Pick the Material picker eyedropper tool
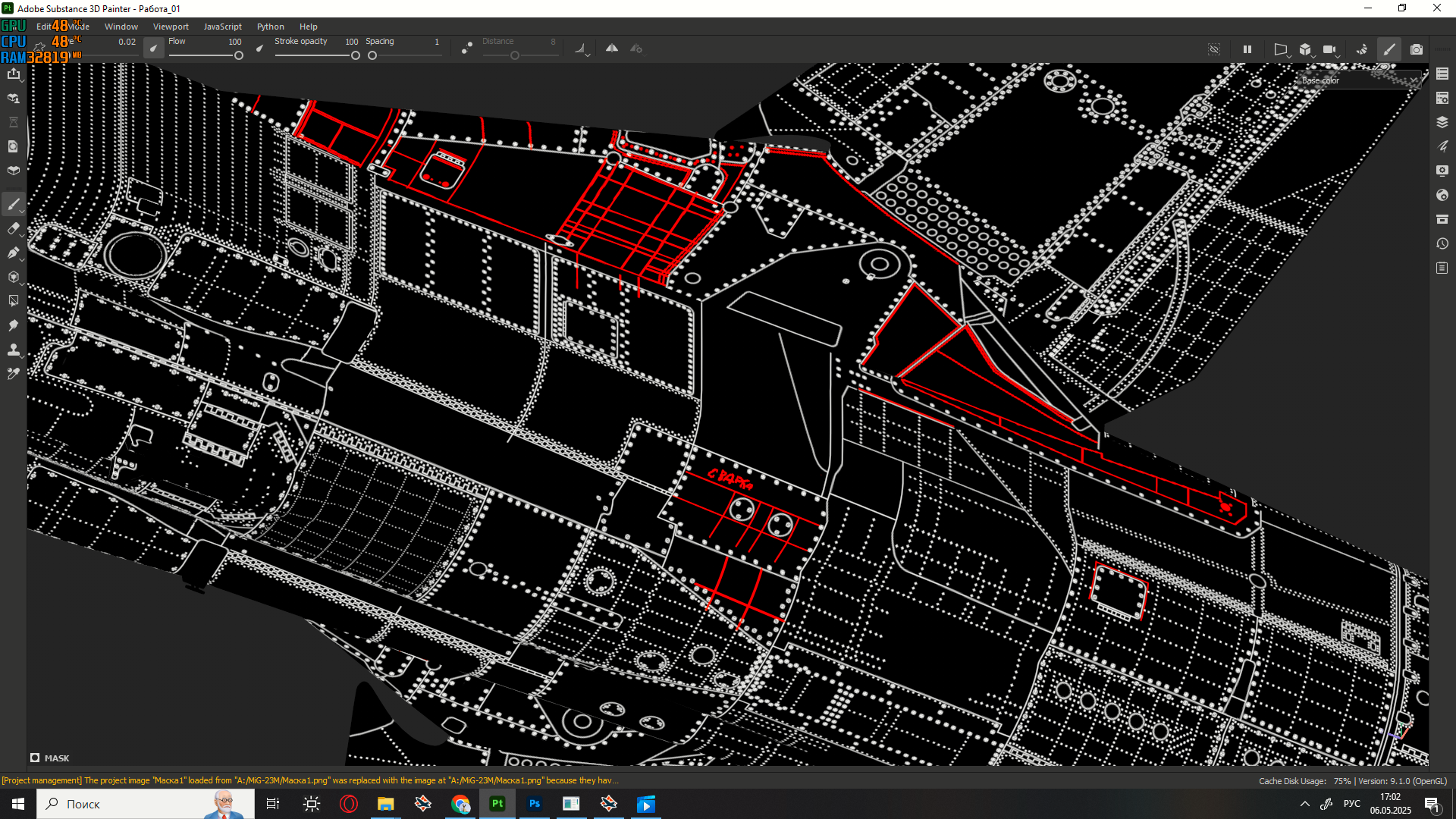 click(13, 374)
